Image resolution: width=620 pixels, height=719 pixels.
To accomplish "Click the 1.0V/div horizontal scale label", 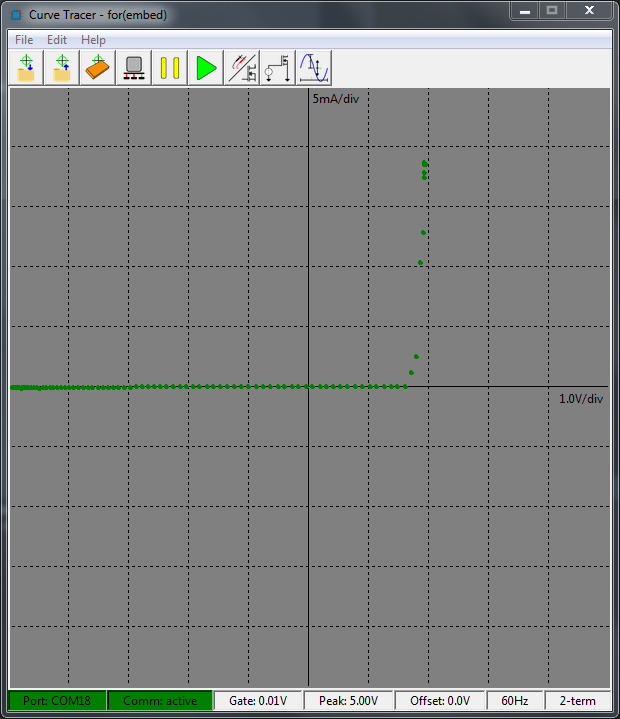I will point(581,398).
